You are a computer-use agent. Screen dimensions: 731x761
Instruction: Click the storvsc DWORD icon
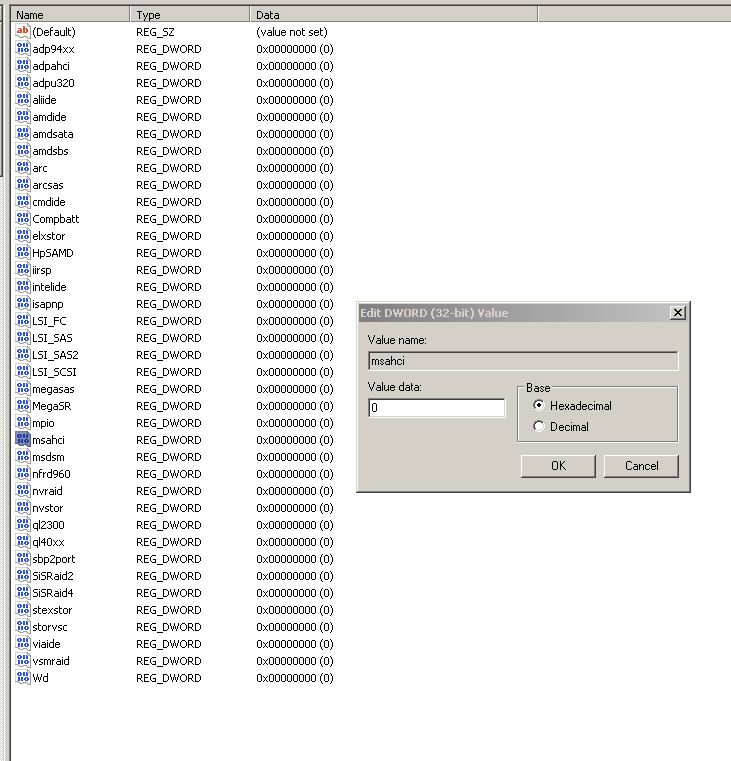23,627
